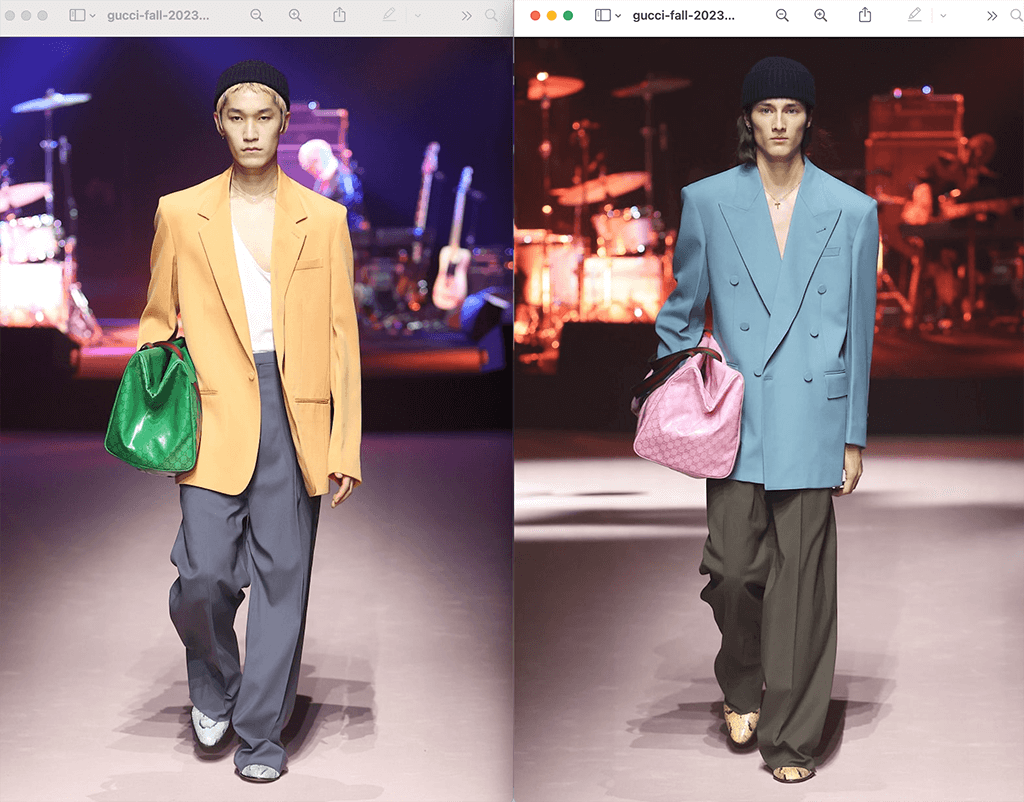Toggle the sidebar in the left yellow-blazer window
The height and width of the screenshot is (802, 1024).
pyautogui.click(x=77, y=16)
